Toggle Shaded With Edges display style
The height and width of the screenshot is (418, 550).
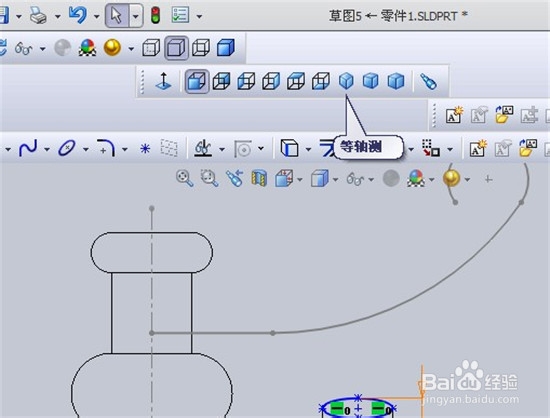click(176, 48)
